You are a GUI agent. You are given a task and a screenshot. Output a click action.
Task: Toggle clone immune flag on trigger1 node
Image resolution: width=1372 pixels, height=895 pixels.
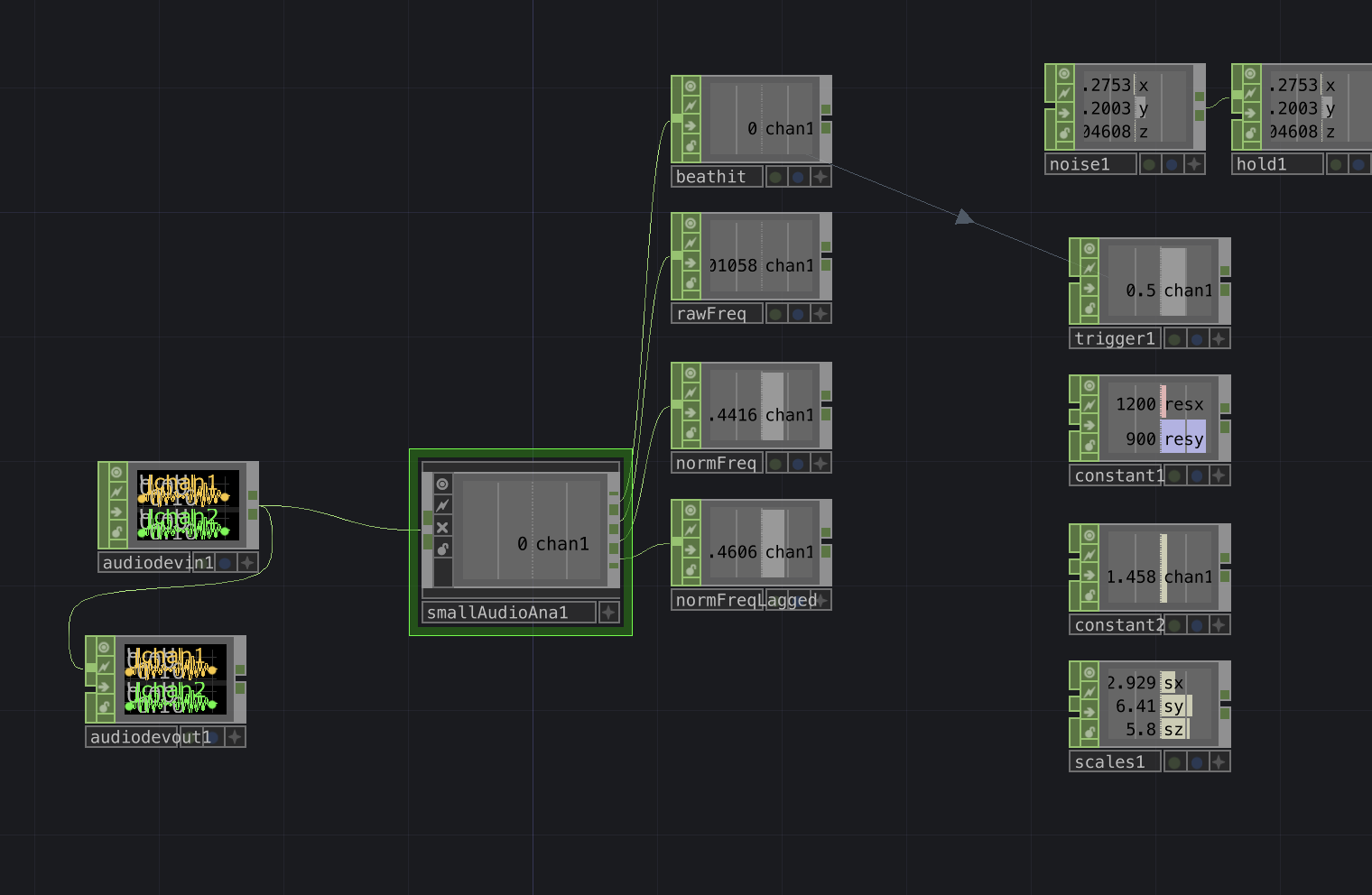(x=1089, y=269)
